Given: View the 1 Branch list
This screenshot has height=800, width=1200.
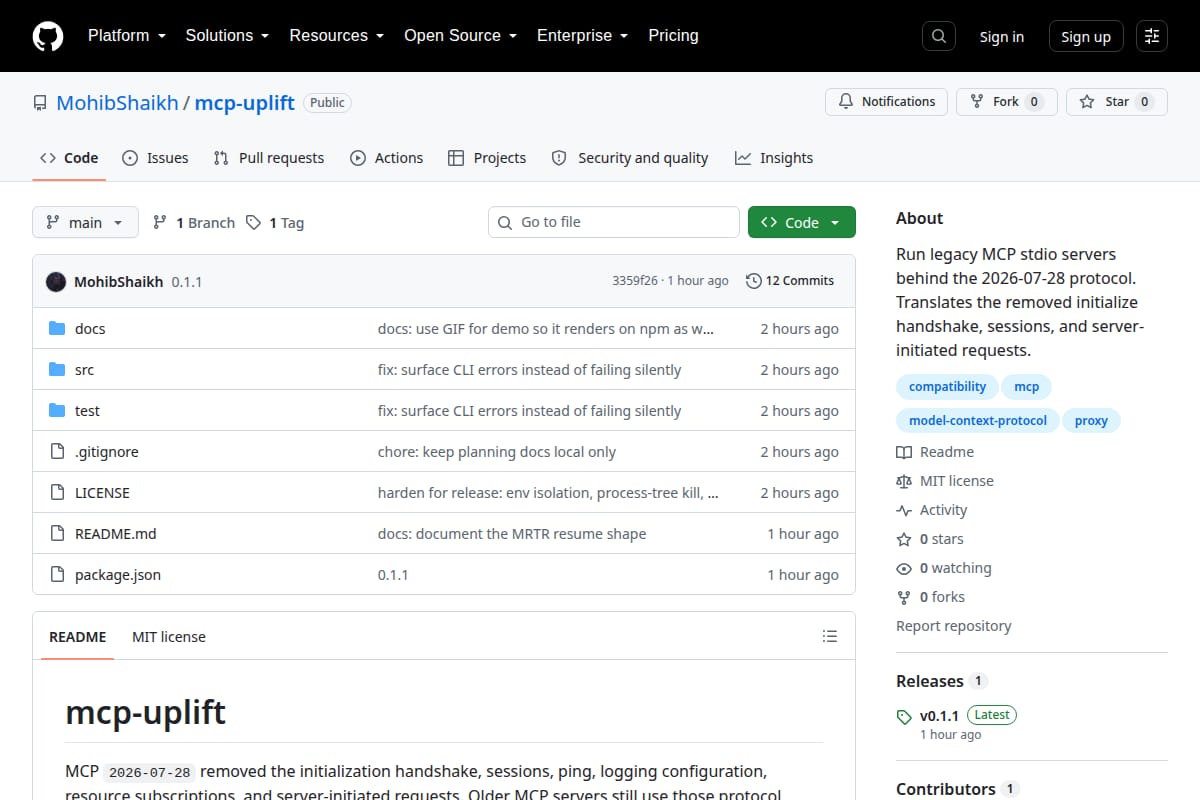Looking at the screenshot, I should point(193,223).
